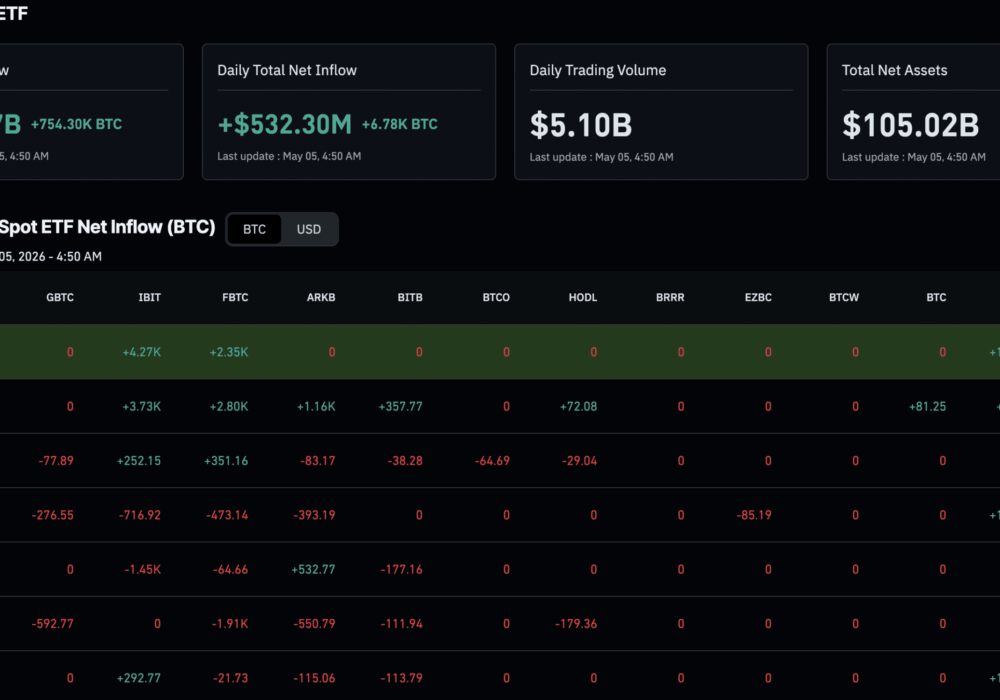Screen dimensions: 1000x700
Task: Sort by the FBTC column header
Action: tap(235, 298)
